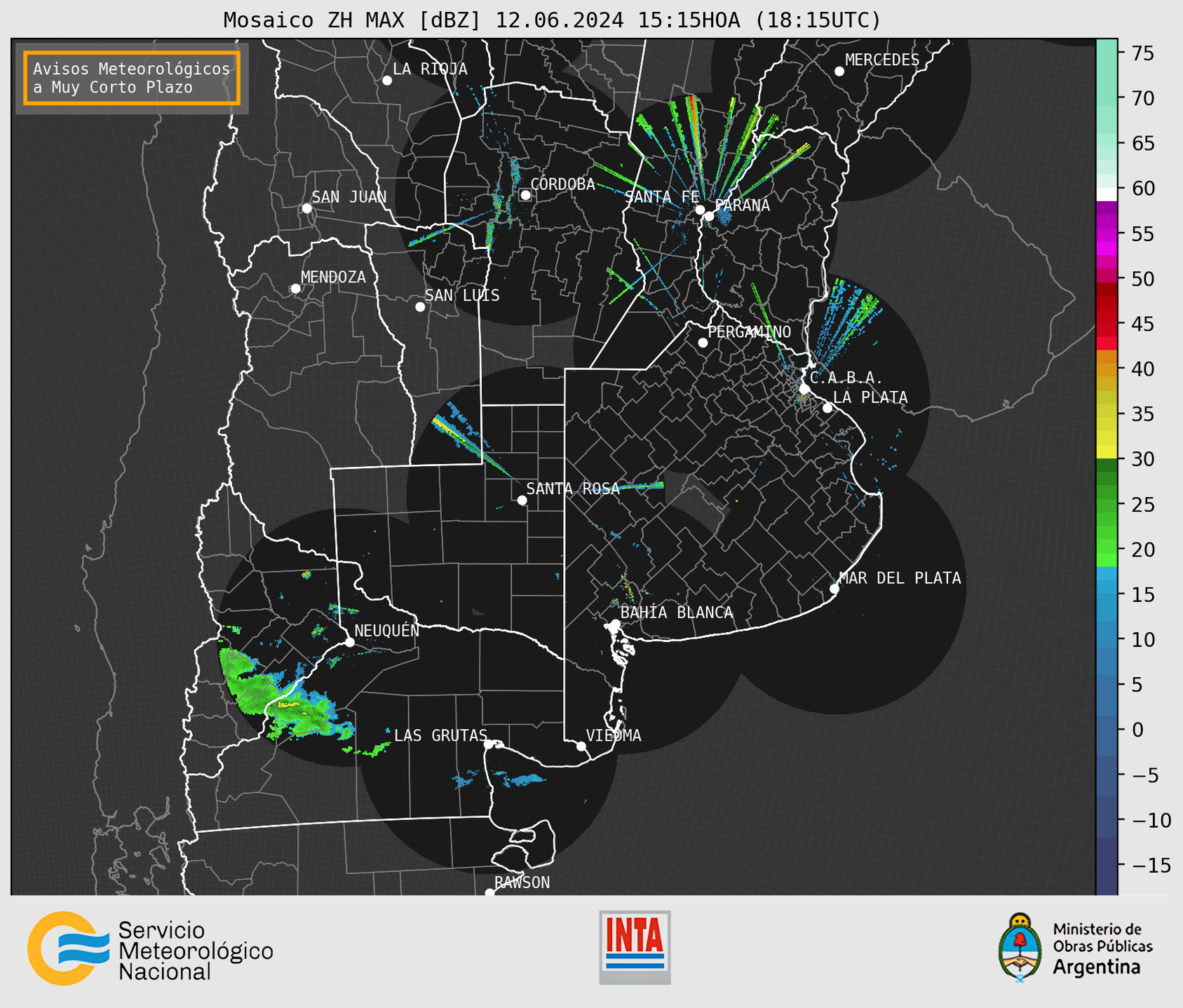
Task: Click the MERCEDES city marker
Action: [839, 71]
